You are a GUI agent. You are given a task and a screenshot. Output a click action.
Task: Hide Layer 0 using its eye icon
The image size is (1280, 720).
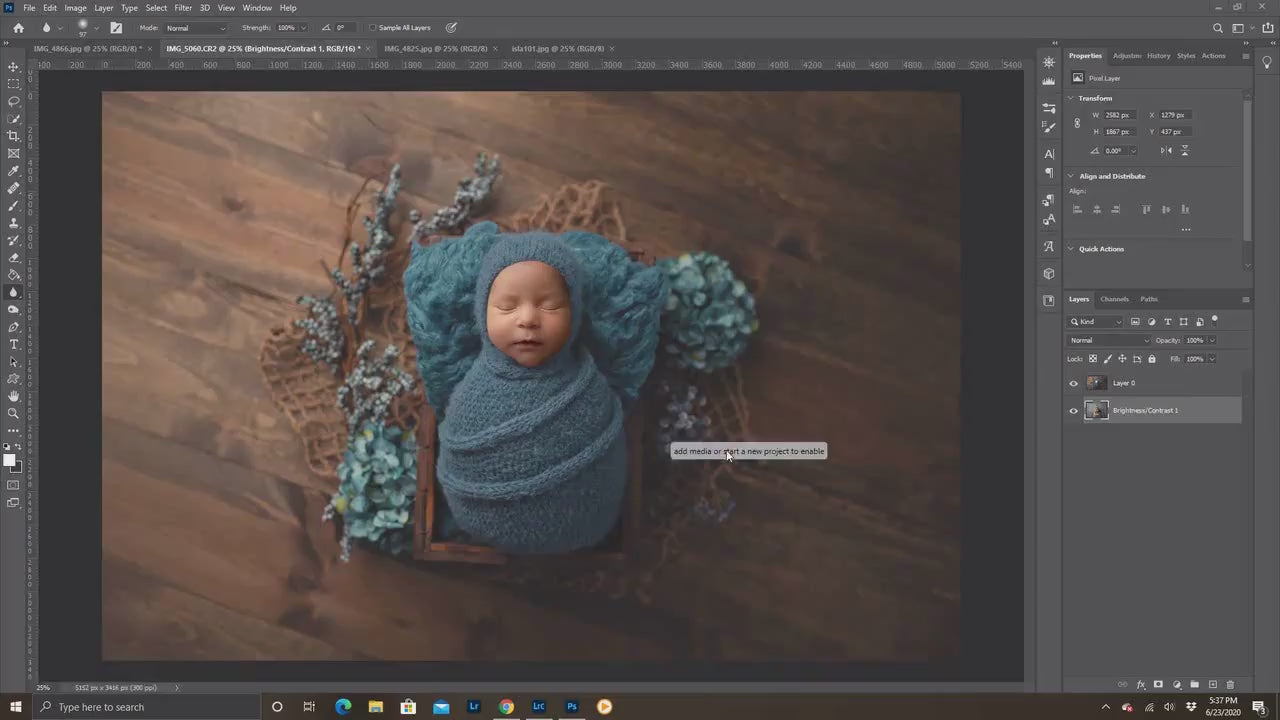[x=1074, y=383]
